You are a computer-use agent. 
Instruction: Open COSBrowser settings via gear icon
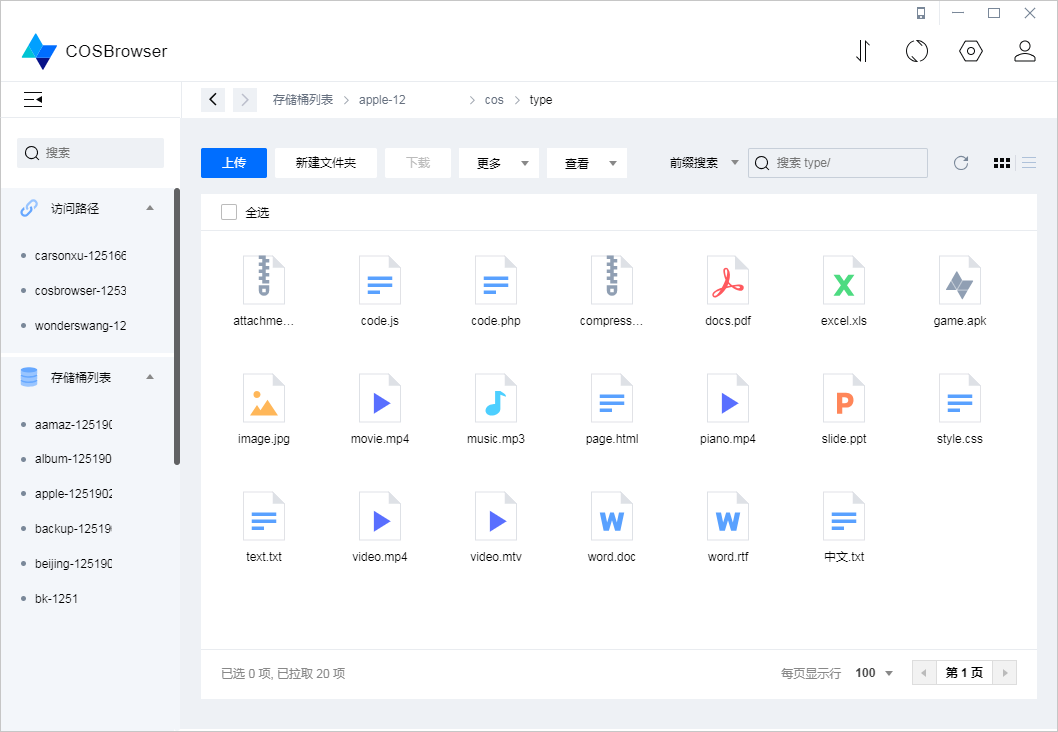pos(971,51)
